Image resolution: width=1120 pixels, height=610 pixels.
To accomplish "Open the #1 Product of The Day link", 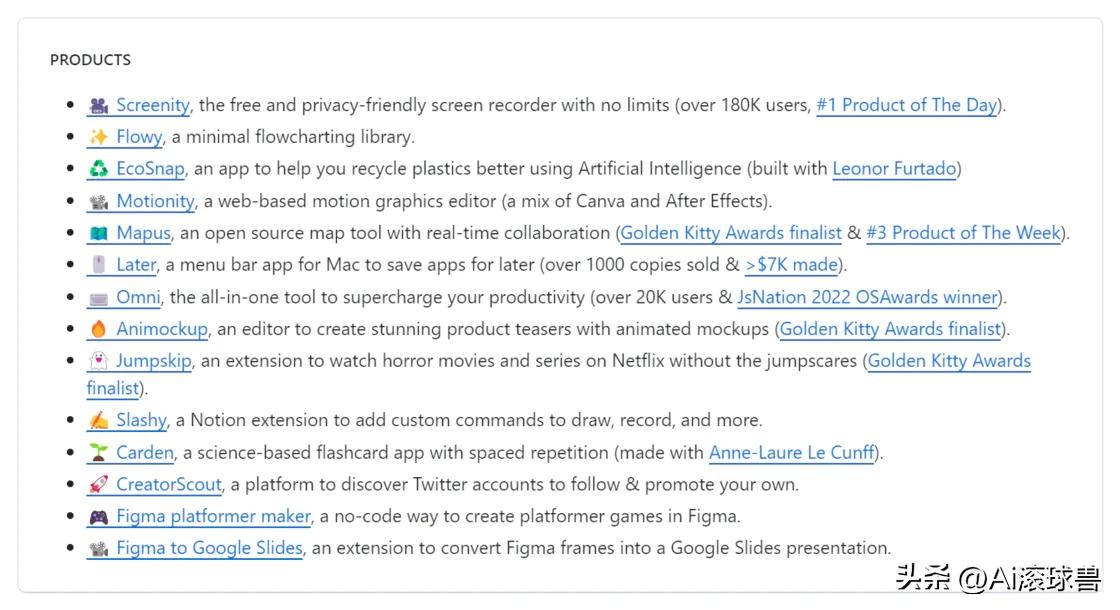I will (906, 105).
